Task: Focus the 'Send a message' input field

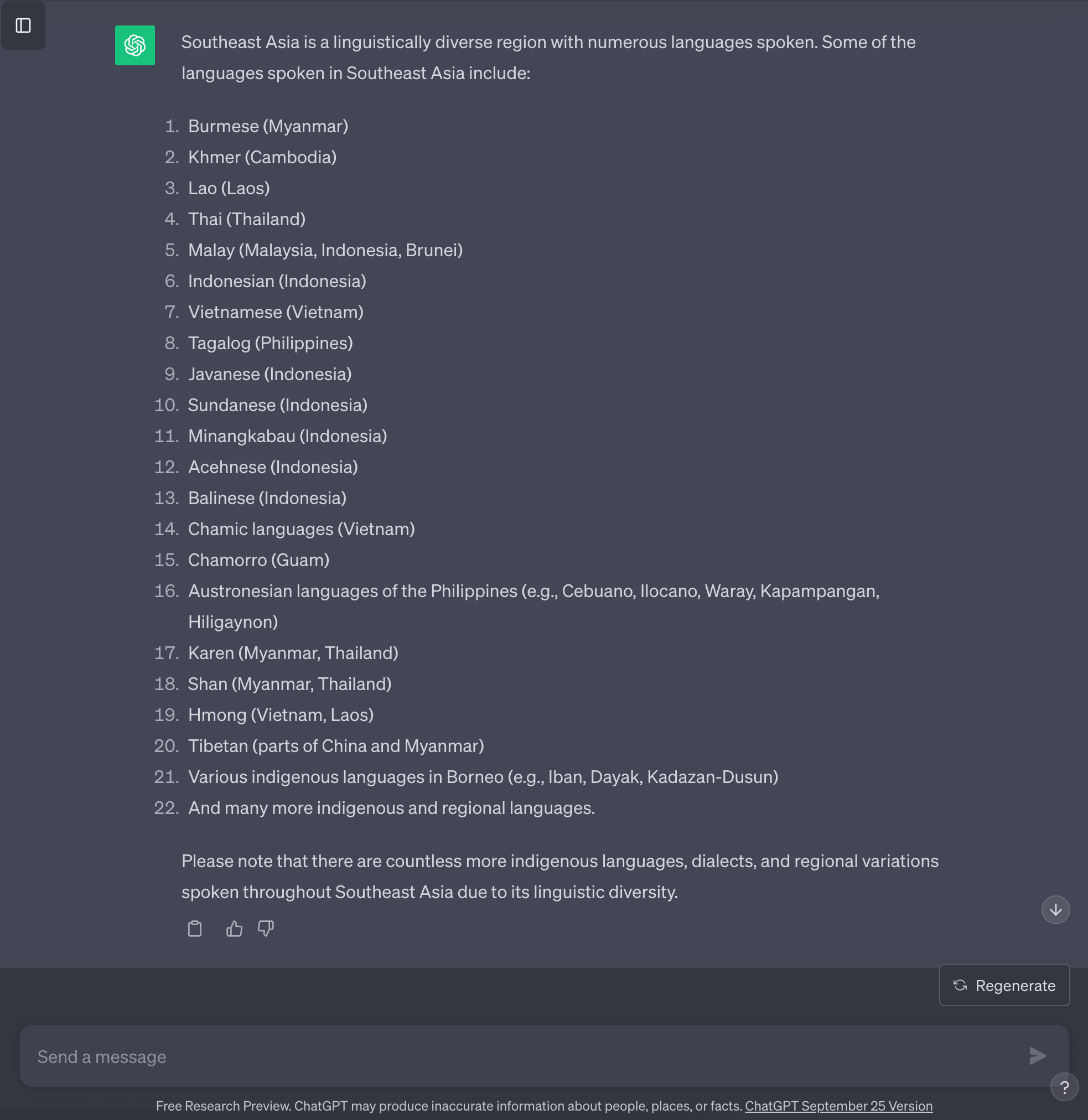Action: (x=514, y=1056)
